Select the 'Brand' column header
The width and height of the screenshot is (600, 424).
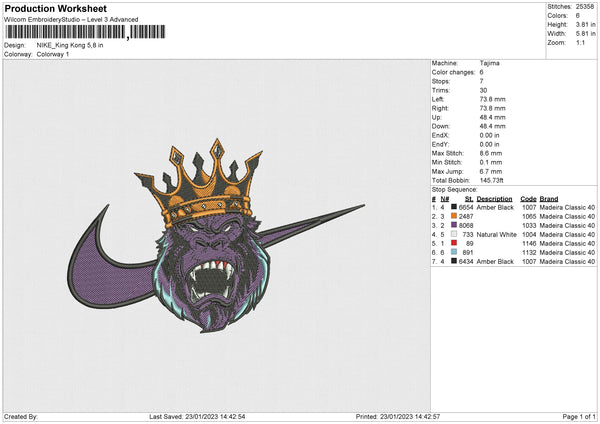pos(549,199)
